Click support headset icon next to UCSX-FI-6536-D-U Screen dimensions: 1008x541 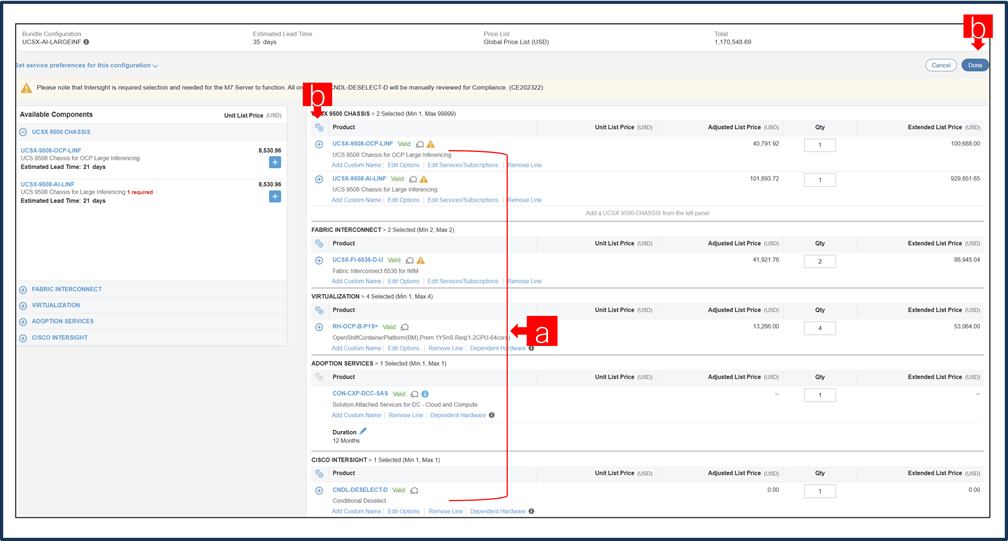(410, 261)
